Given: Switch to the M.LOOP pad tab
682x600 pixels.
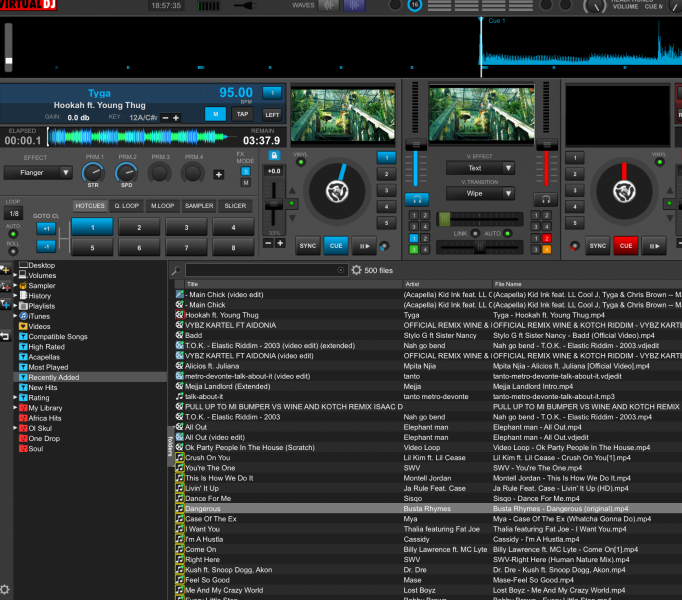Looking at the screenshot, I should 163,206.
